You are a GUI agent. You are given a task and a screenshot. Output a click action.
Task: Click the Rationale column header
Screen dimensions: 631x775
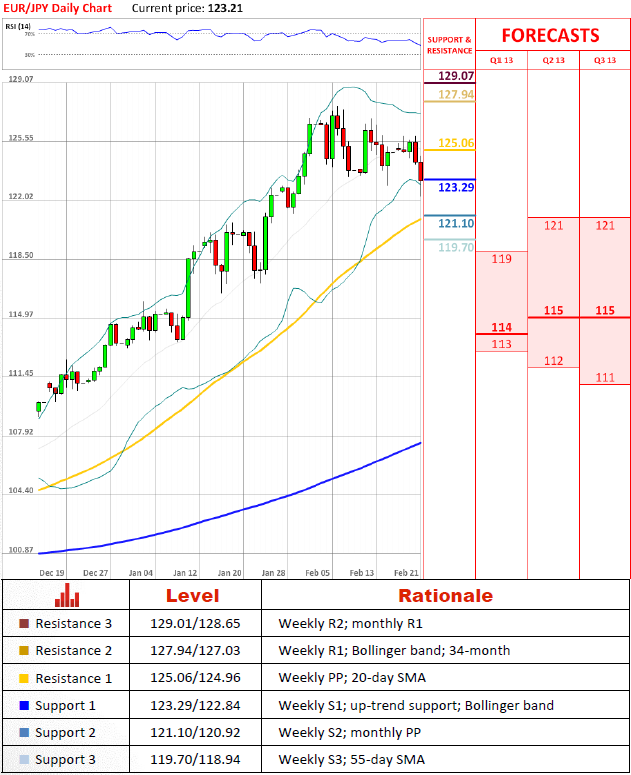[446, 596]
